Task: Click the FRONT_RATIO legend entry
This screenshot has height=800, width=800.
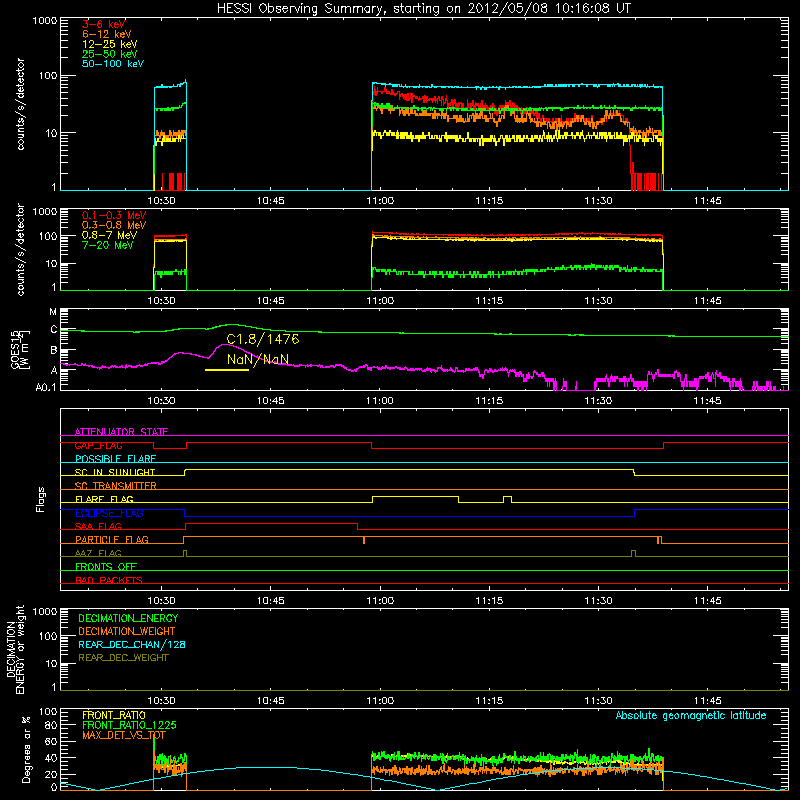Action: 114,715
